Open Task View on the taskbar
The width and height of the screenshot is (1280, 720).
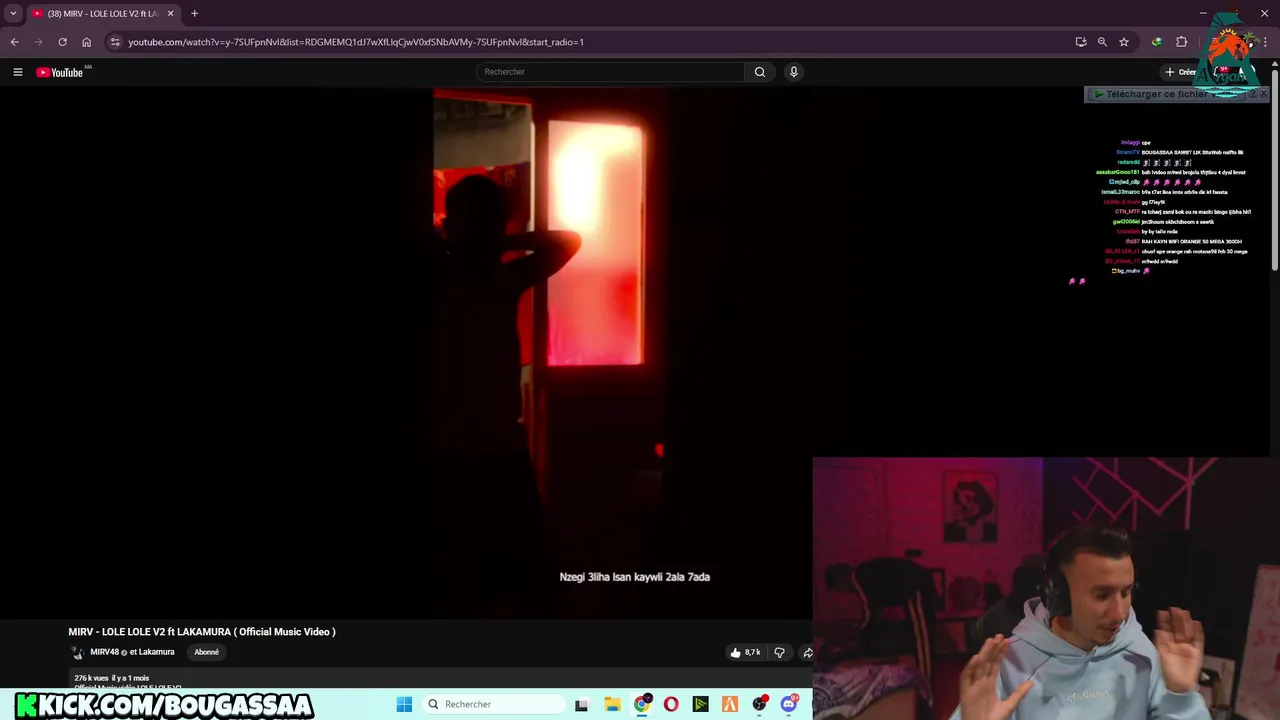click(581, 704)
